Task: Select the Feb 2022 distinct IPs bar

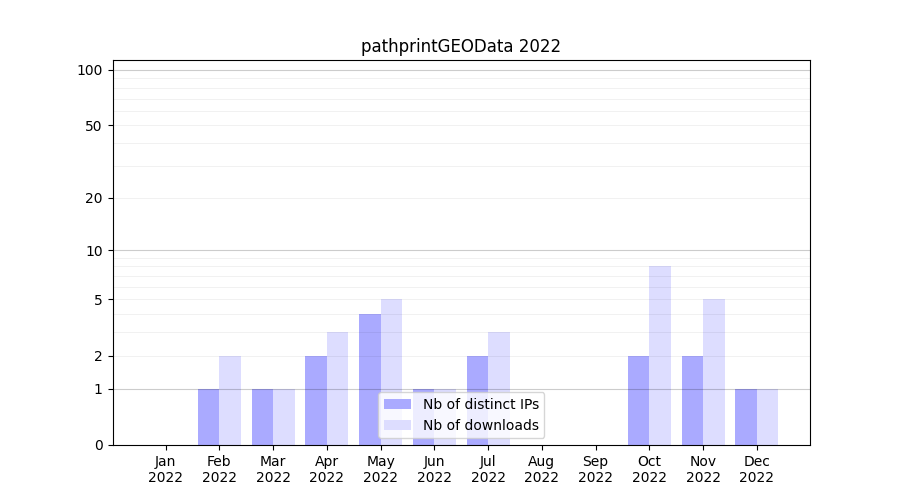Action: 208,417
